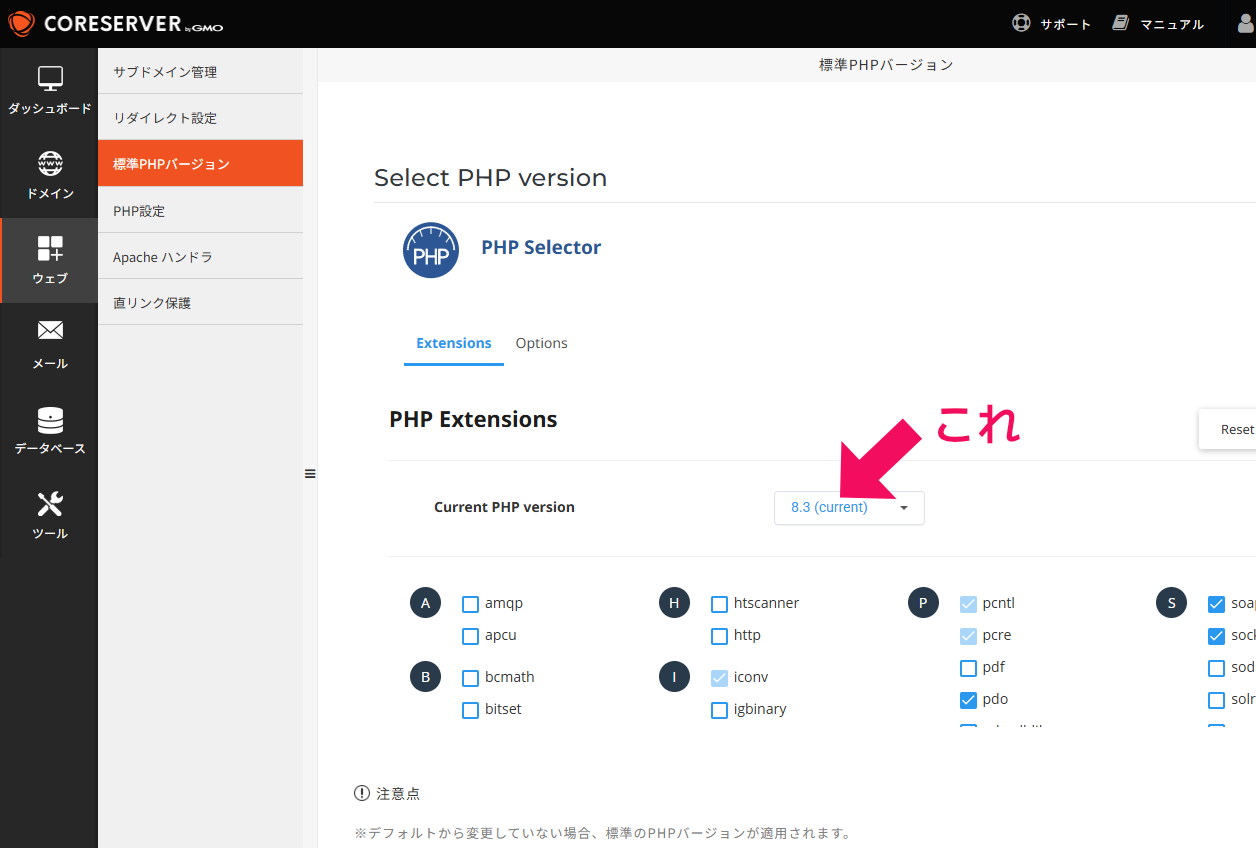Enable the http extension checkbox
Screen dimensions: 1256x848
click(719, 636)
